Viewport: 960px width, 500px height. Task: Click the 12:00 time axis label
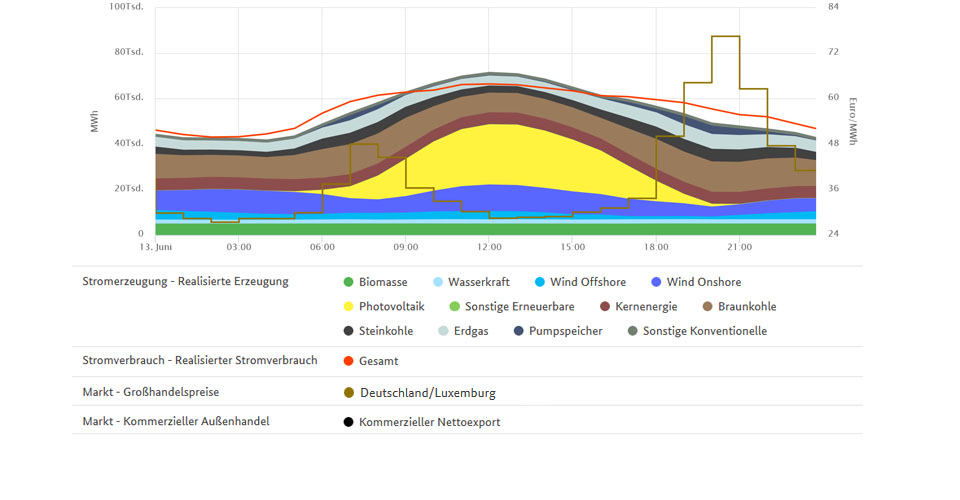coord(489,246)
